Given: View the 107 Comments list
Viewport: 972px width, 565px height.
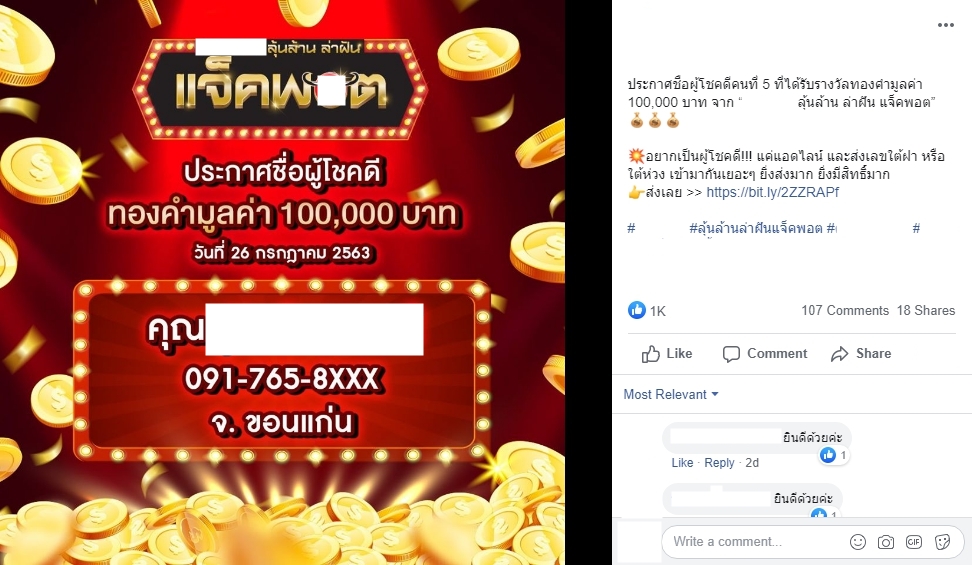Looking at the screenshot, I should click(x=845, y=310).
